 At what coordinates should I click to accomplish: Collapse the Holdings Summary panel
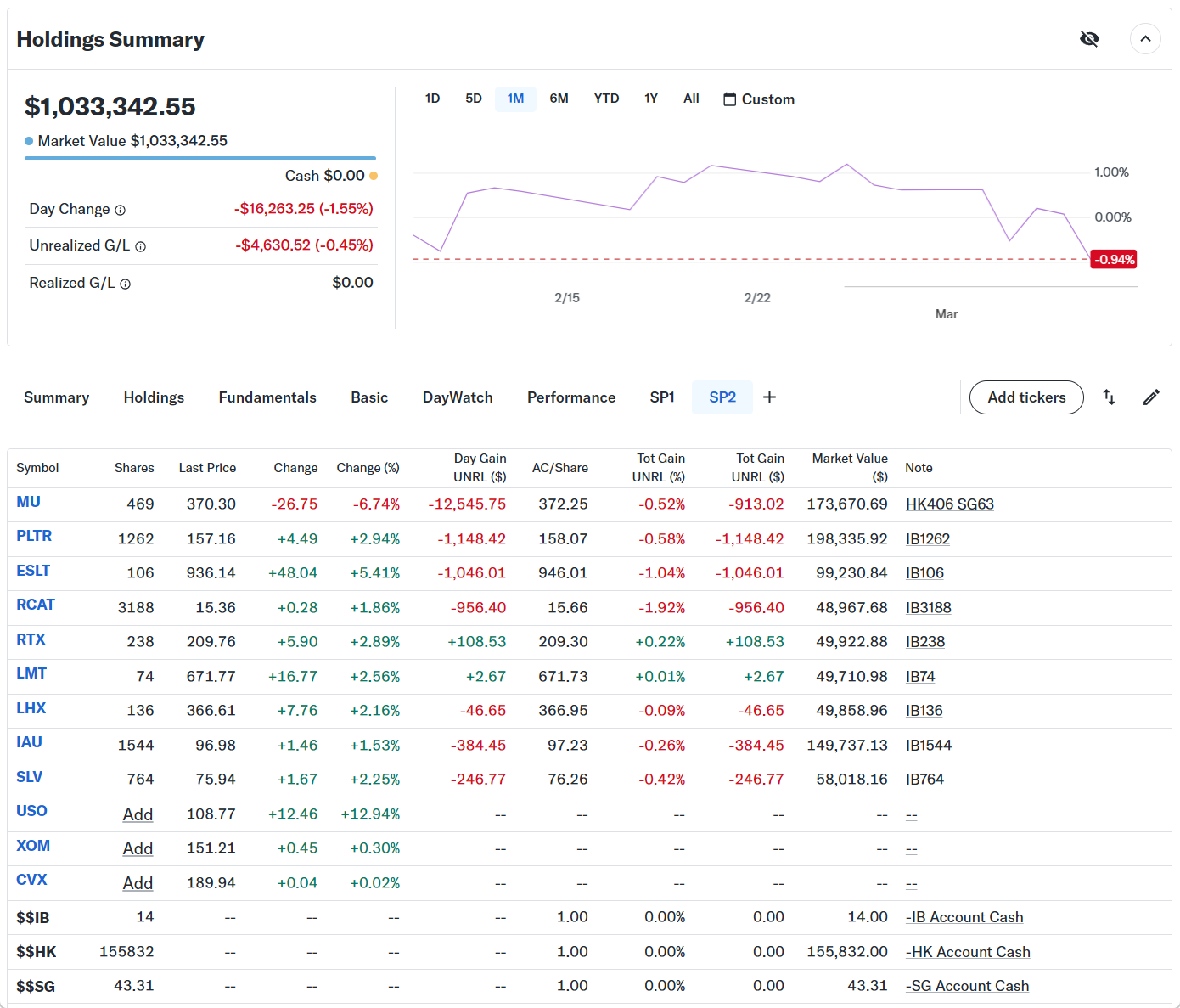click(x=1145, y=39)
